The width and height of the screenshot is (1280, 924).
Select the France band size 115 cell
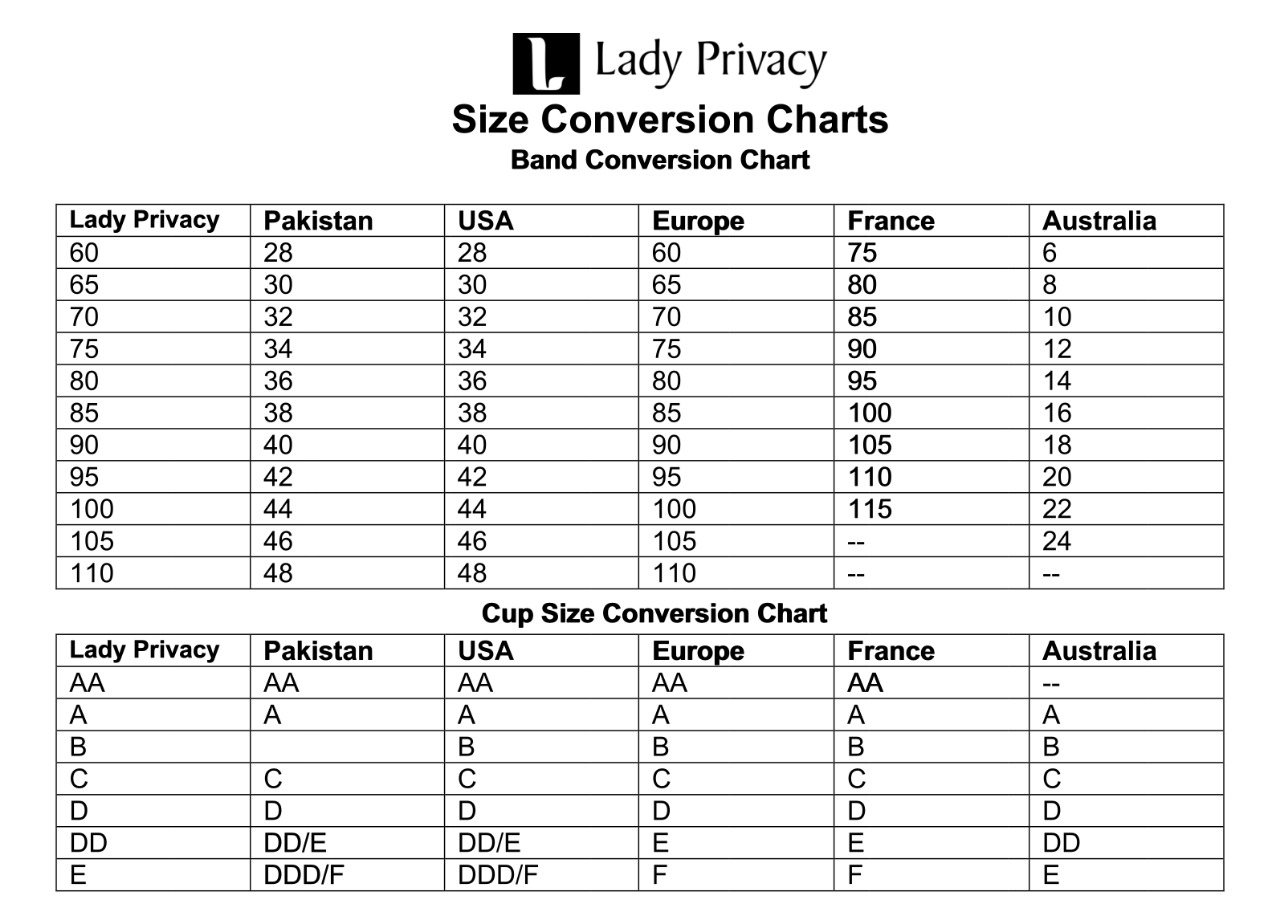coord(869,509)
